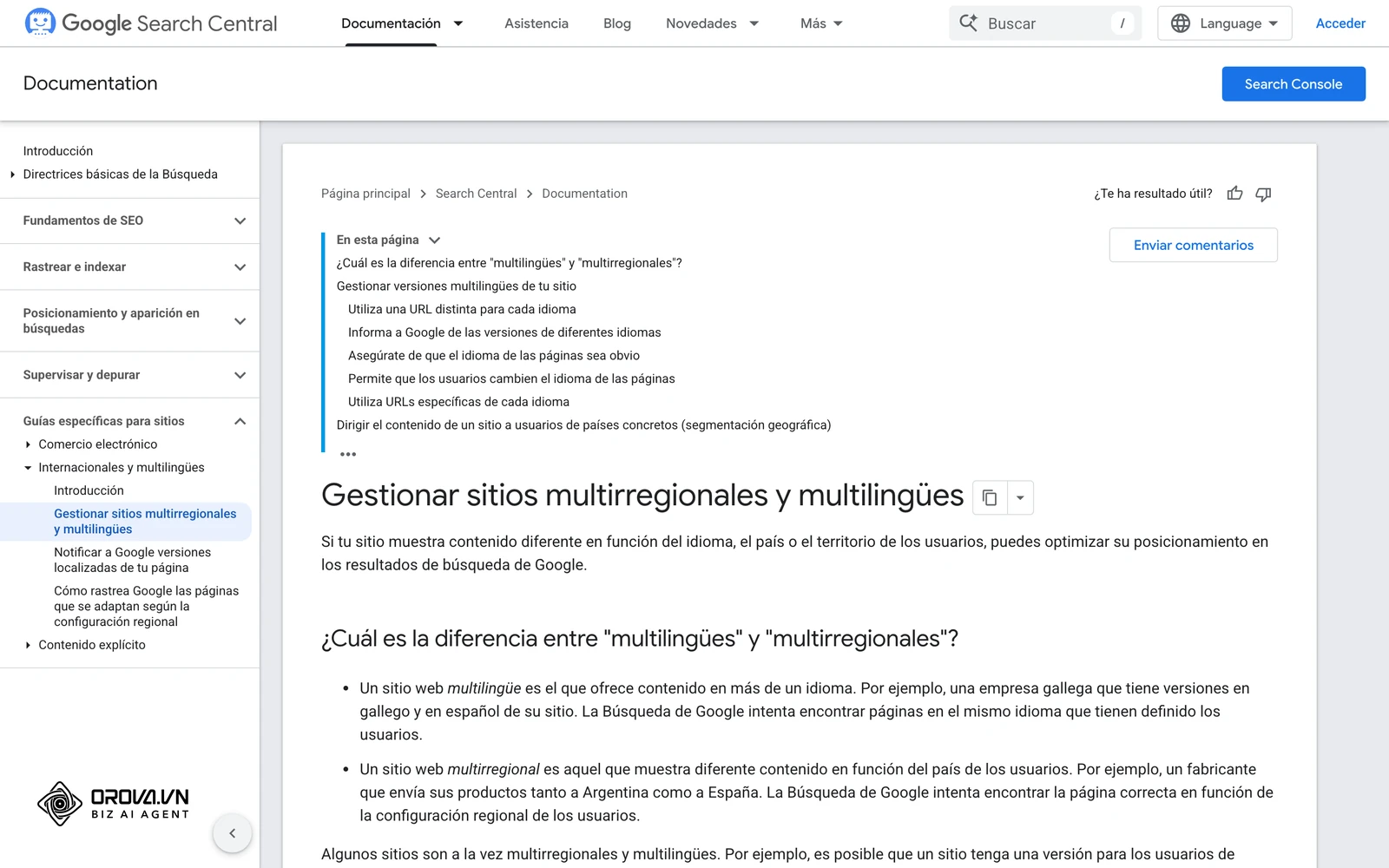
Task: Jump to Permite que los usuarios cambien el idioma
Action: [511, 378]
